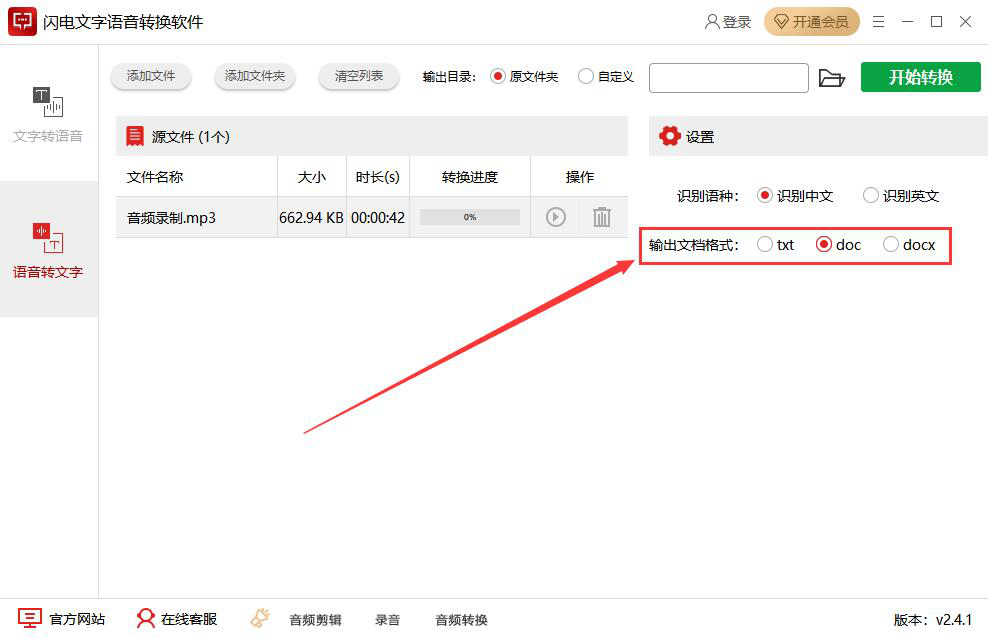The height and width of the screenshot is (638, 988).
Task: Minimize the application window
Action: [907, 22]
